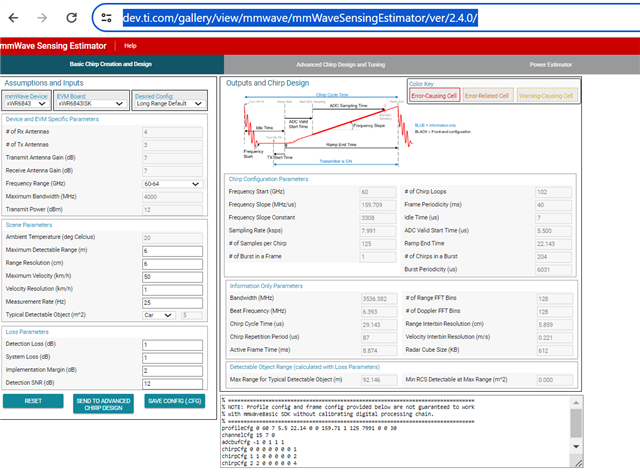The height and width of the screenshot is (473, 640).
Task: Click the Ambient Temperature value 20
Action: pos(172,238)
